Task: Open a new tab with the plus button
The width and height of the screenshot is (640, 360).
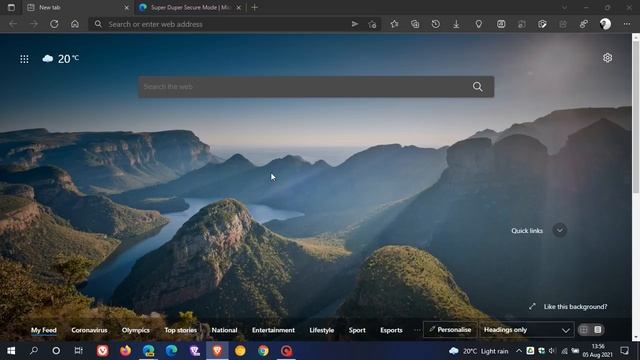Action: click(x=254, y=7)
